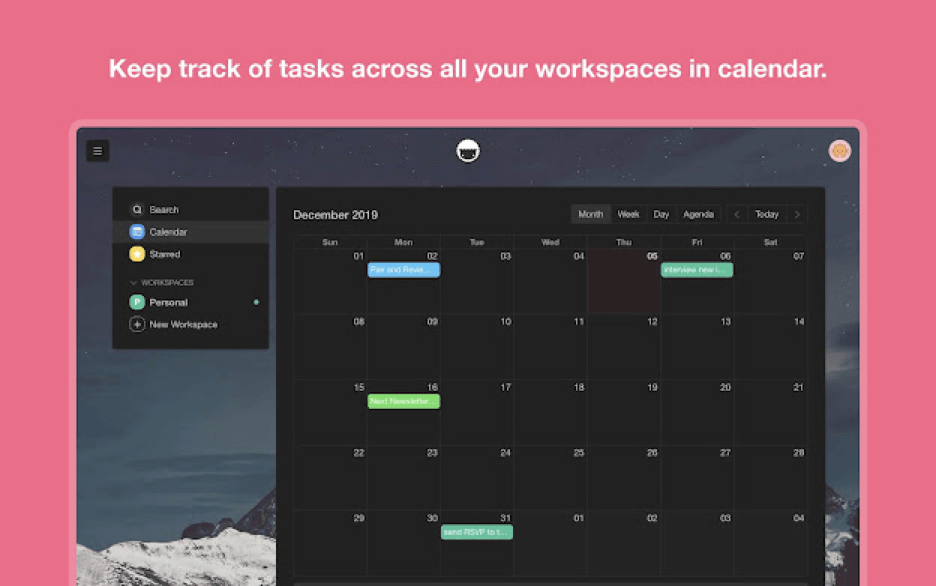The height and width of the screenshot is (586, 936).
Task: Switch to Month view
Action: pyautogui.click(x=591, y=214)
